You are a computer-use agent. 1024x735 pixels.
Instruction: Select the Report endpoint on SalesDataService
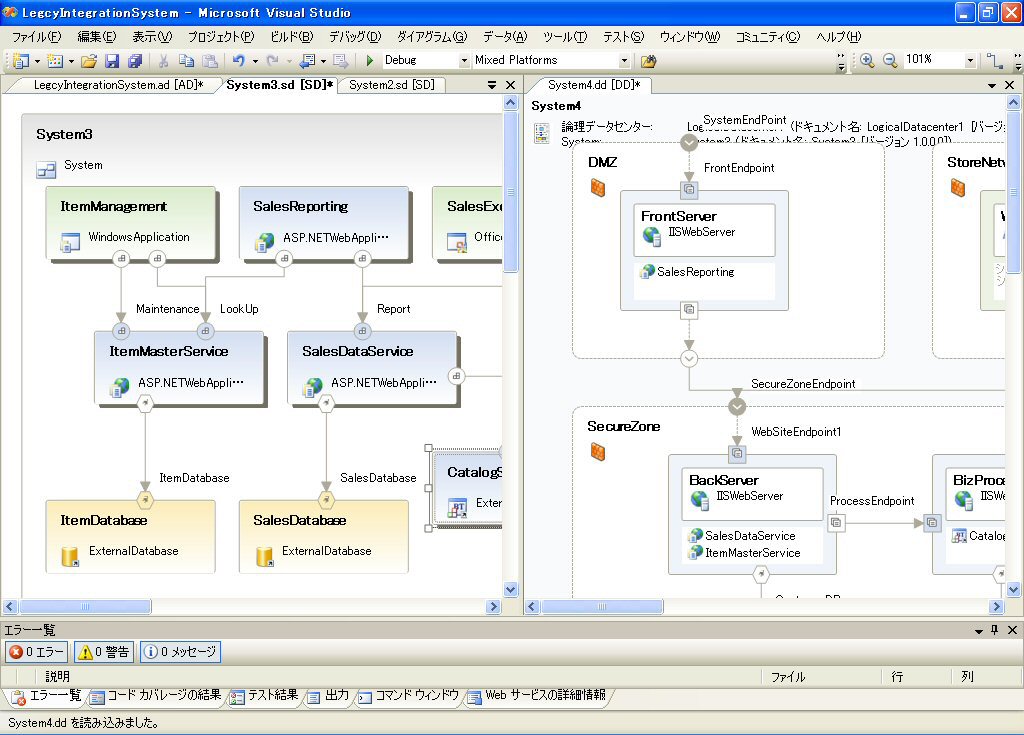click(362, 331)
